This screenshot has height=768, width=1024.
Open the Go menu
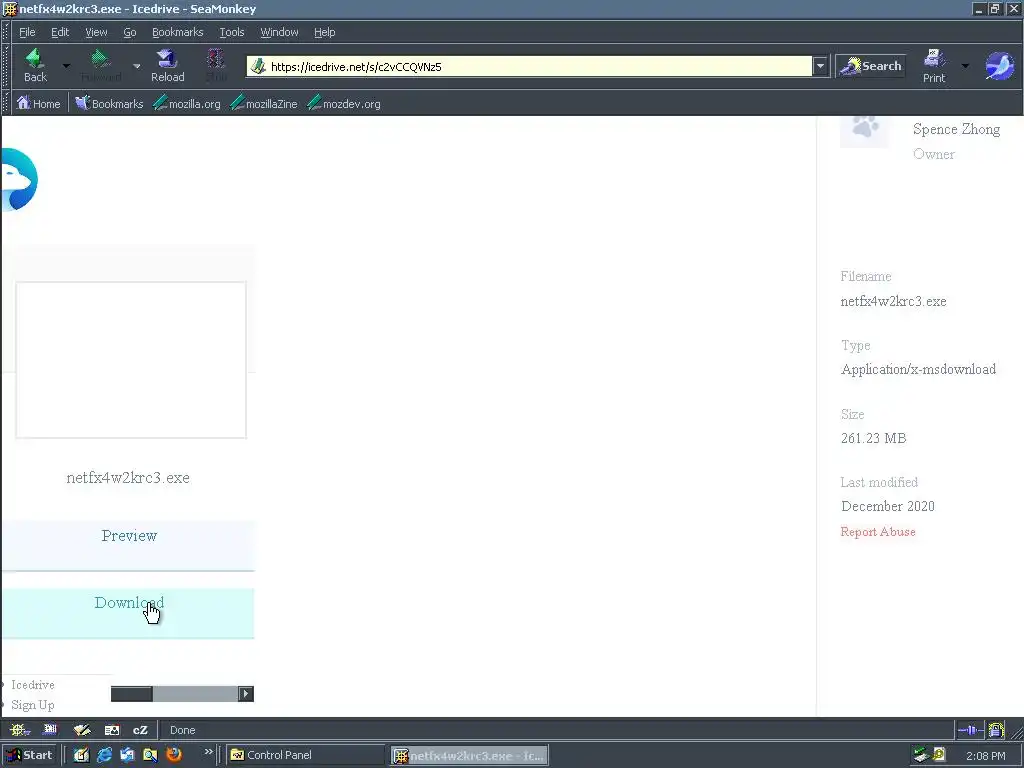tap(130, 32)
